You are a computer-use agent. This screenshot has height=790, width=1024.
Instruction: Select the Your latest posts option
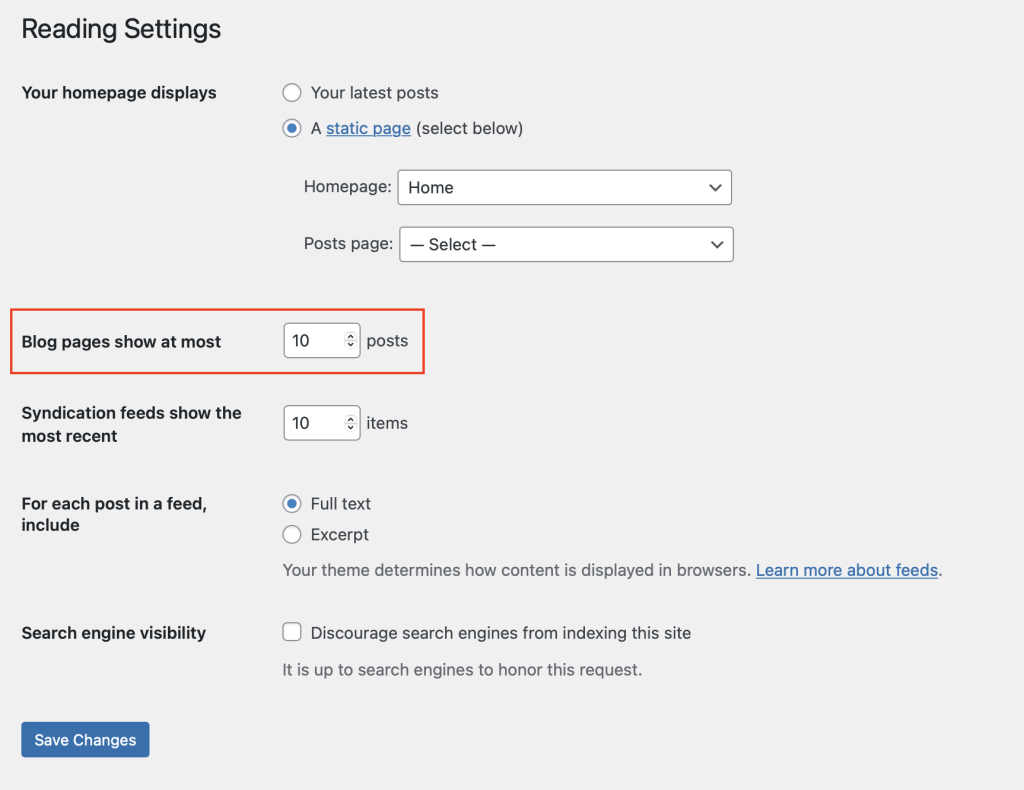coord(291,92)
